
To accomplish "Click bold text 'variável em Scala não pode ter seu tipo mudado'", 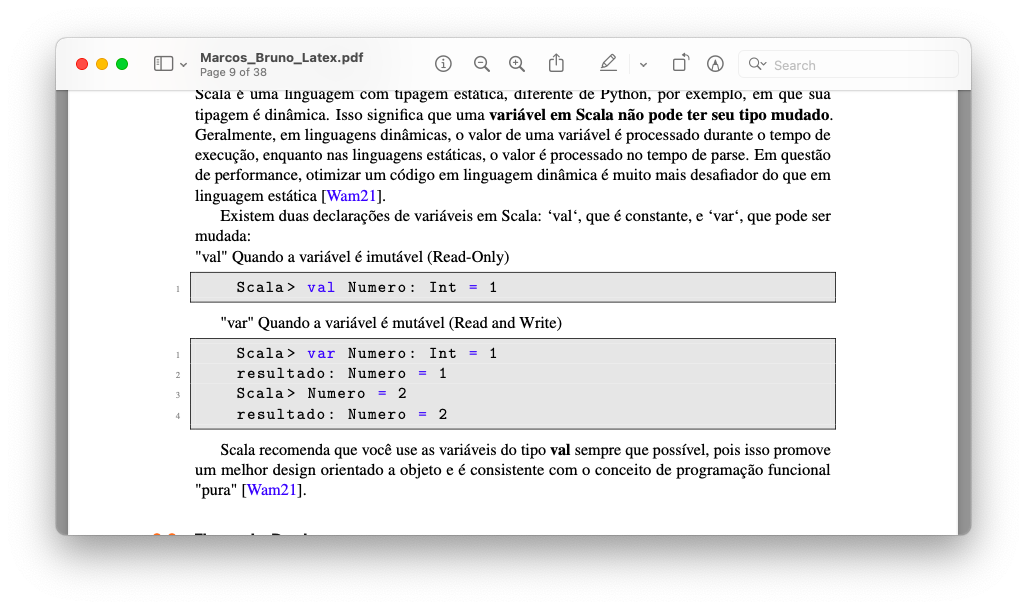I will coord(660,115).
